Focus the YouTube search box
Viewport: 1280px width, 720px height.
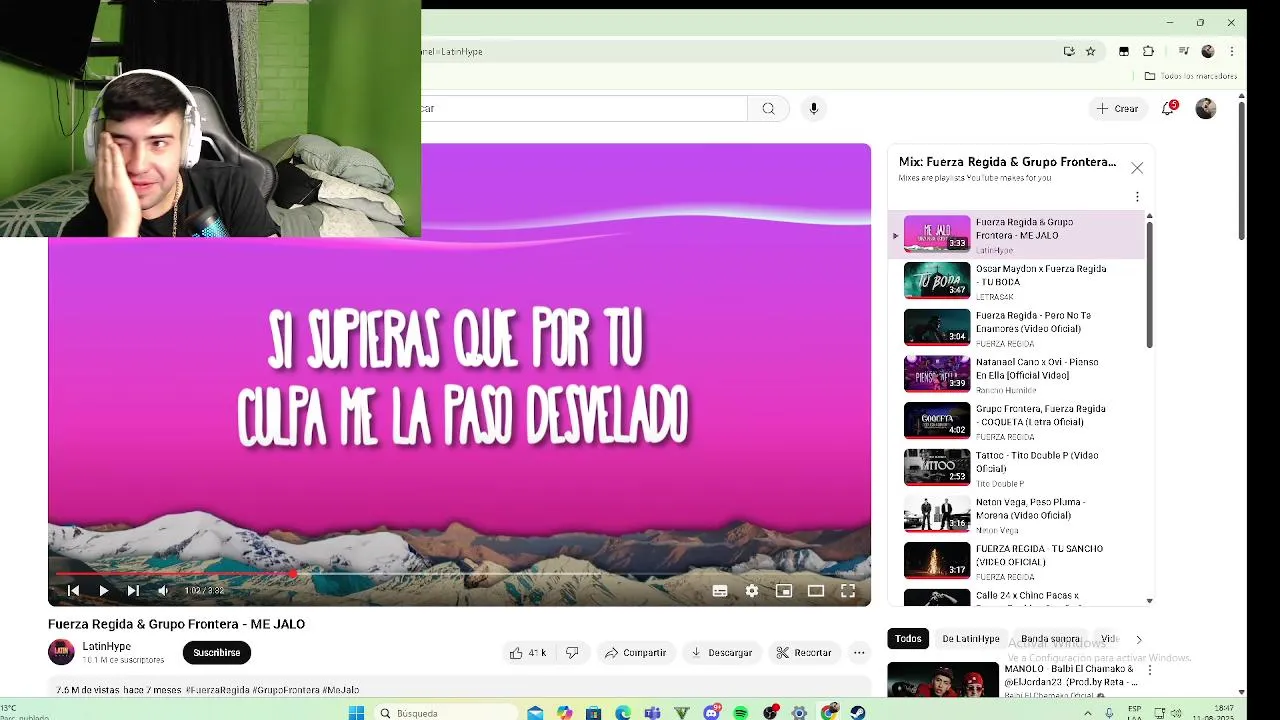click(x=584, y=108)
